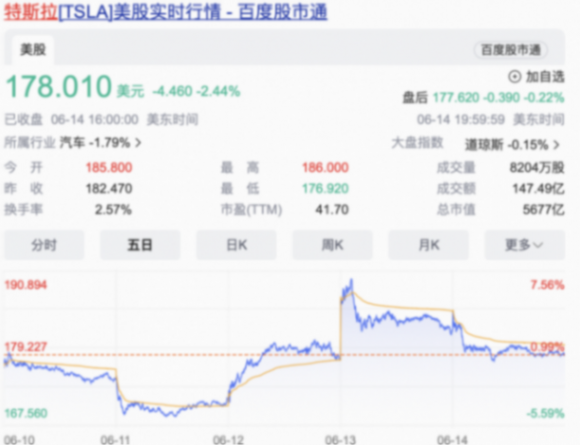Select the 五日 chart view
The image size is (580, 445).
140,245
